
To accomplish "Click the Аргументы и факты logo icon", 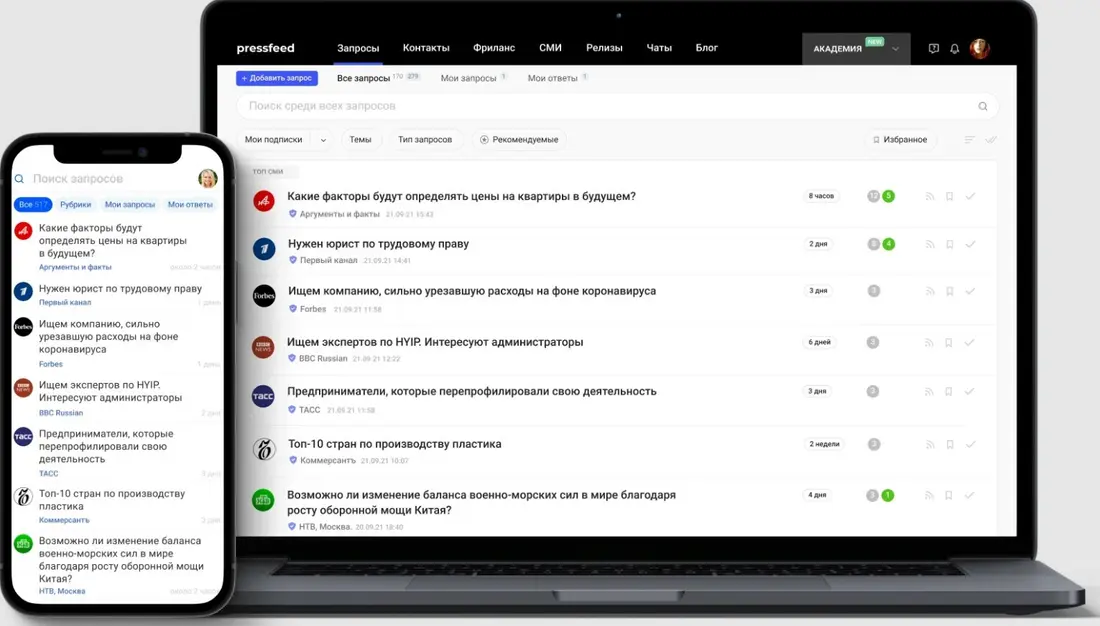I will (x=264, y=201).
